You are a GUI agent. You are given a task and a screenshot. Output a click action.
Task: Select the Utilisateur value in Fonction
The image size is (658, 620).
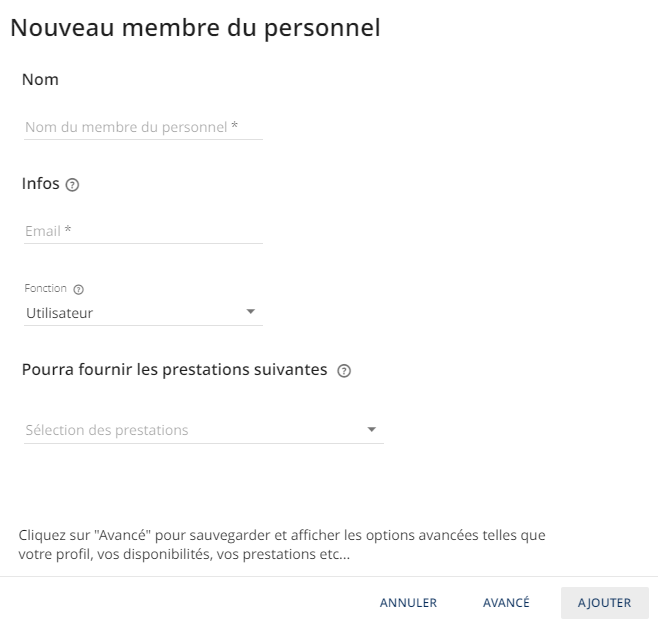[x=59, y=313]
